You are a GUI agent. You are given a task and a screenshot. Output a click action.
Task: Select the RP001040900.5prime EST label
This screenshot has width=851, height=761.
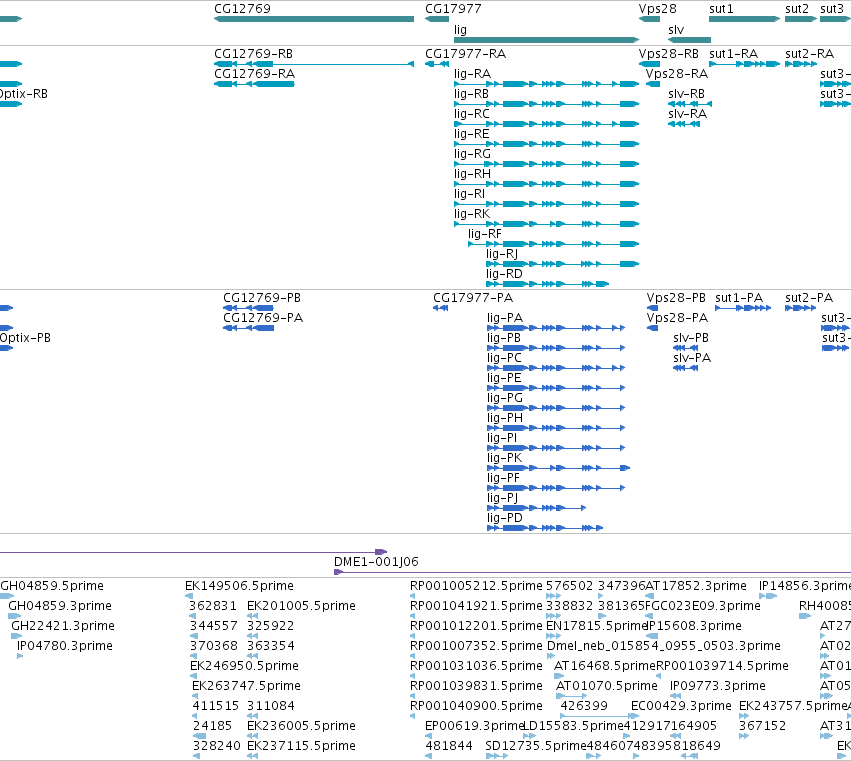click(x=476, y=706)
